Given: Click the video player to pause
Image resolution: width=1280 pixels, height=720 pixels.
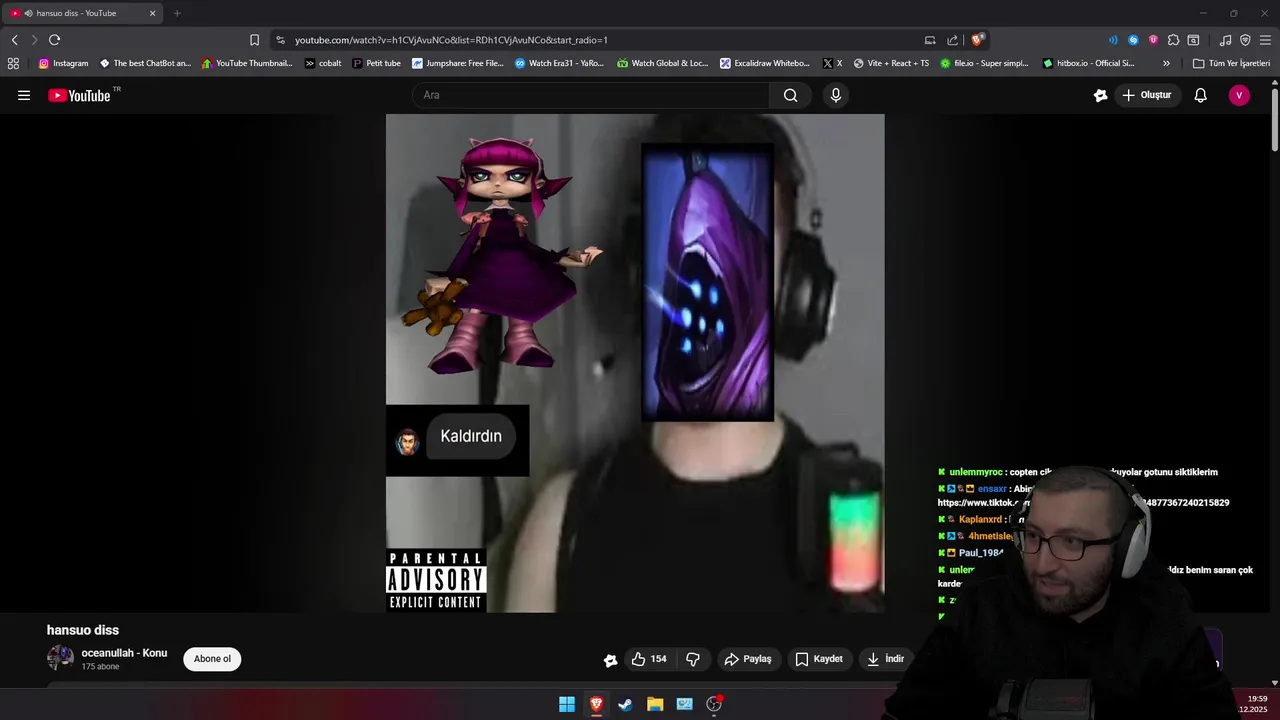Looking at the screenshot, I should point(635,363).
